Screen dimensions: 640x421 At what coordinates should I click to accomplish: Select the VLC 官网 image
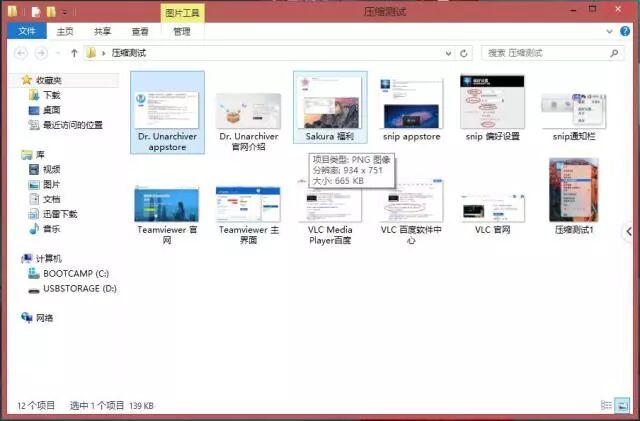(x=493, y=214)
